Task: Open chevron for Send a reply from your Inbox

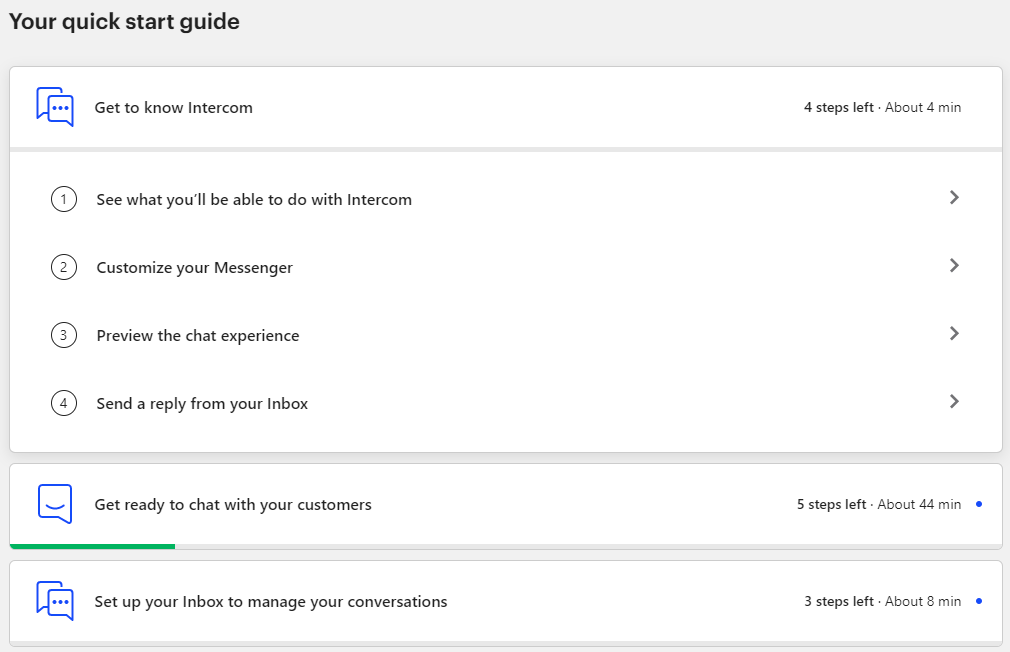Action: (955, 401)
